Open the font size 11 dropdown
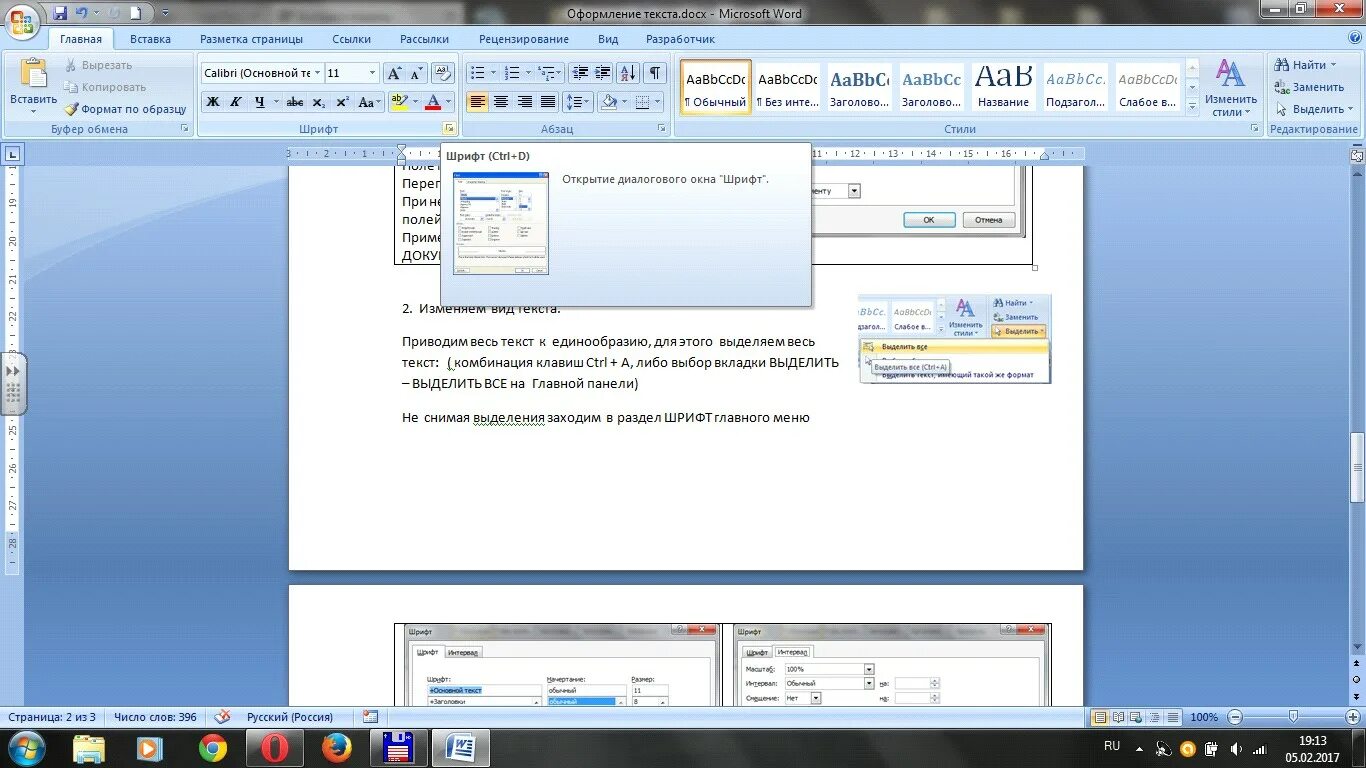Screen dimensions: 1366x768 (373, 73)
